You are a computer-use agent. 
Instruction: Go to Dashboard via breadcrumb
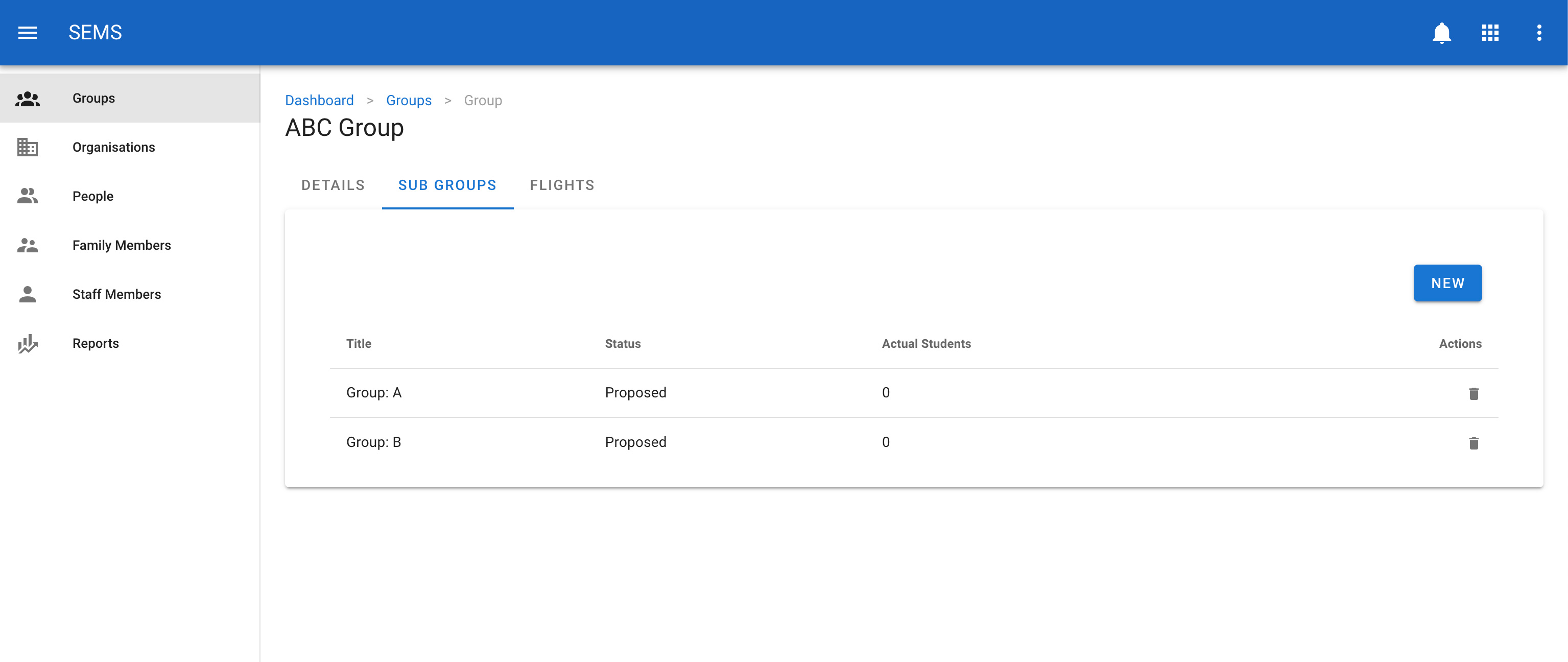pyautogui.click(x=319, y=101)
